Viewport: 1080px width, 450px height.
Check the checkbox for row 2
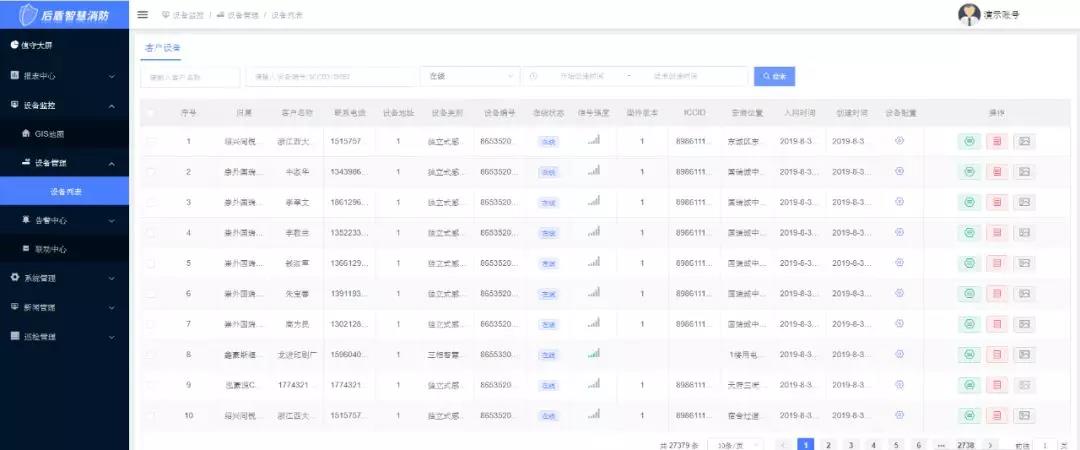[x=151, y=172]
